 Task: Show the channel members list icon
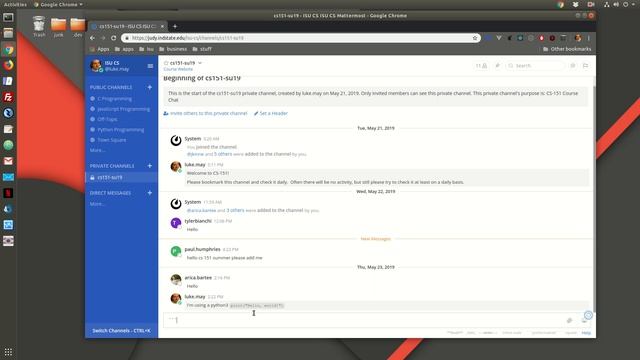click(481, 65)
